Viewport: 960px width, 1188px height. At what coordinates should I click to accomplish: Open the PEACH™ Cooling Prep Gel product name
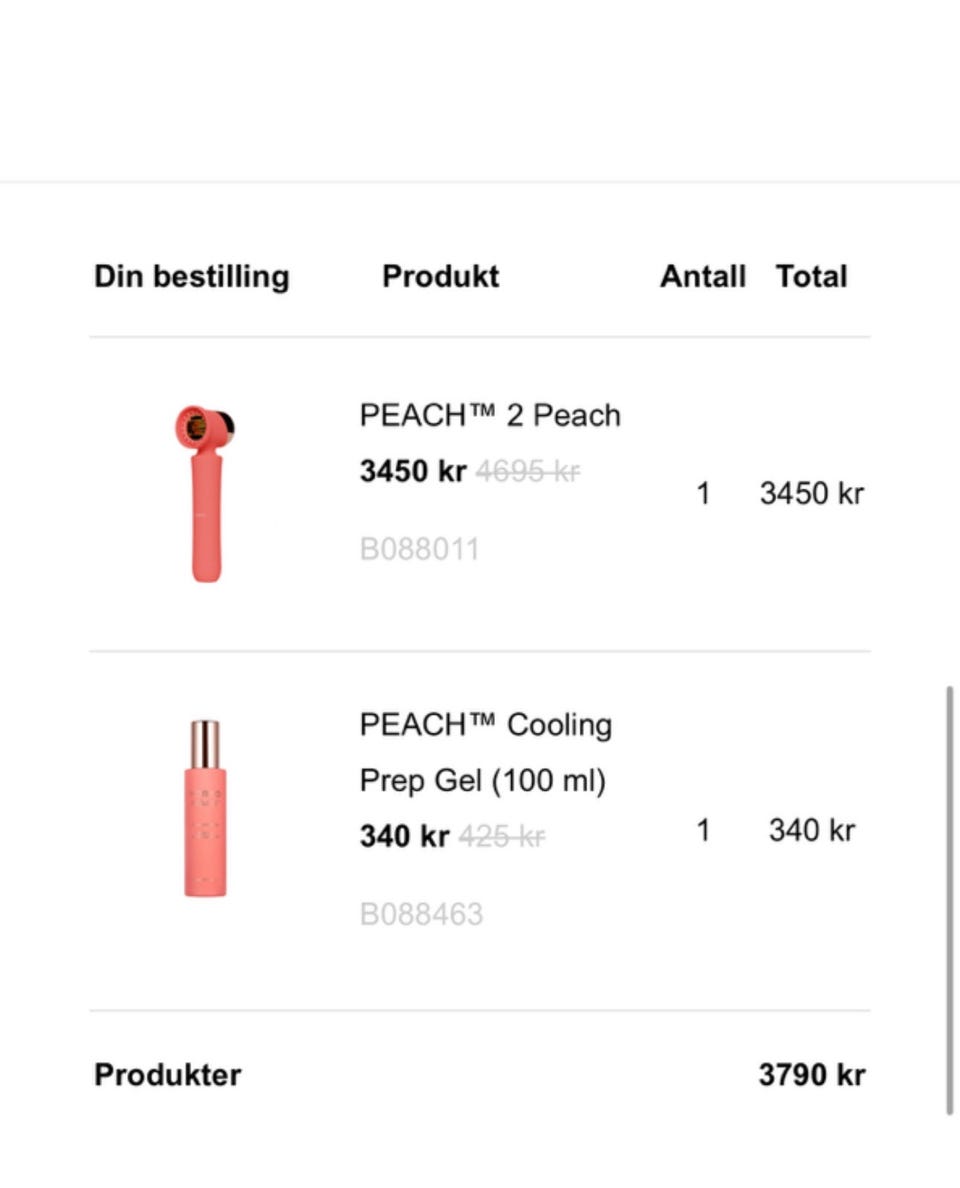click(x=485, y=752)
